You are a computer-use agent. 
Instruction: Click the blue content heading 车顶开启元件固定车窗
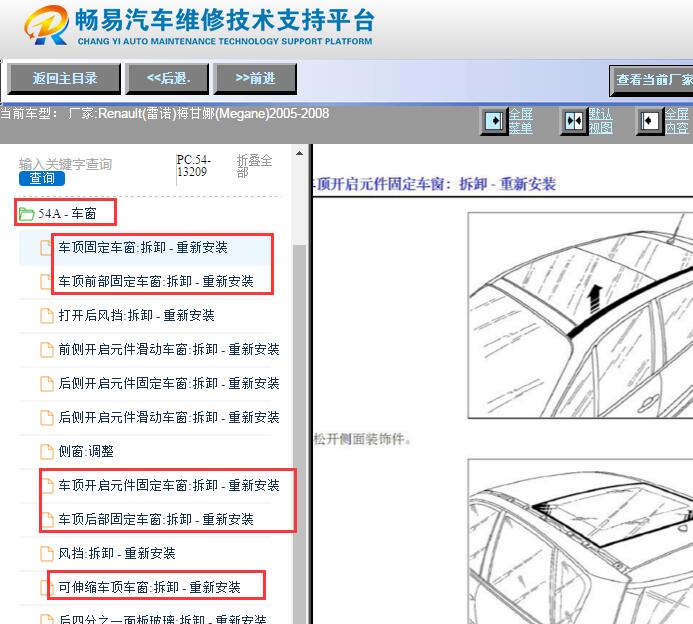click(x=434, y=184)
